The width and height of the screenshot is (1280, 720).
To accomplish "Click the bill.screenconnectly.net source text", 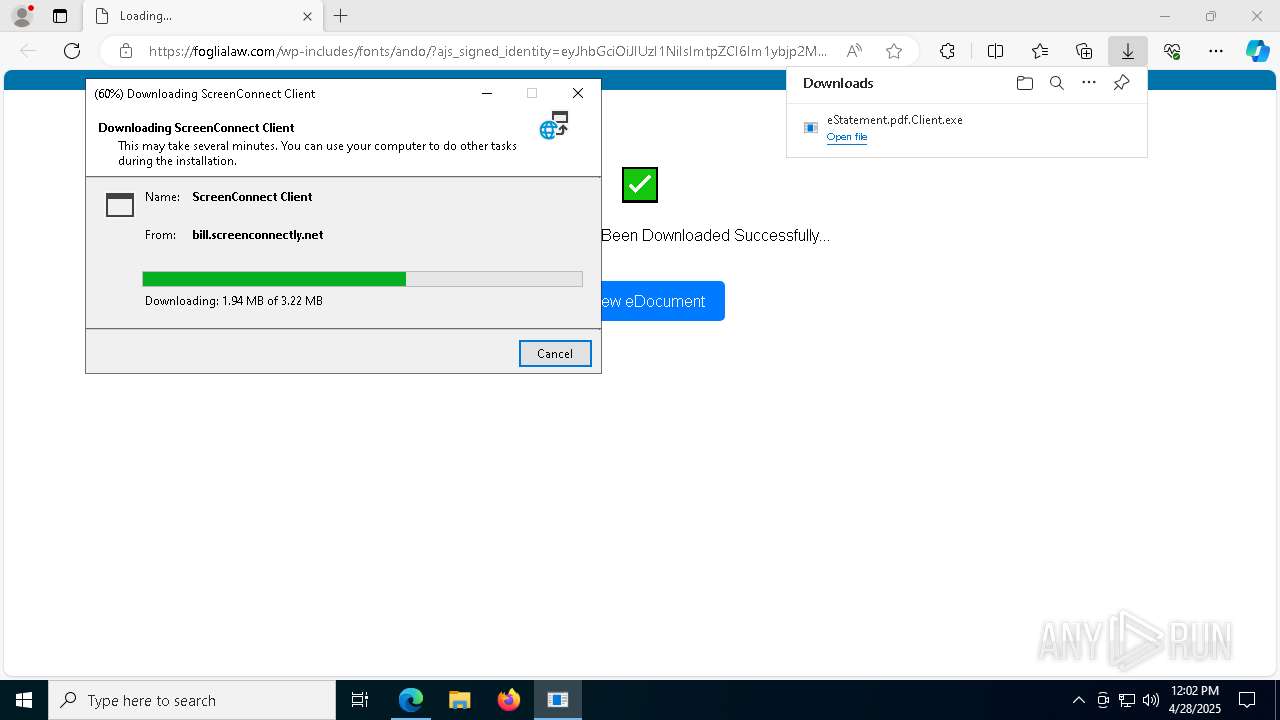I will [x=258, y=235].
